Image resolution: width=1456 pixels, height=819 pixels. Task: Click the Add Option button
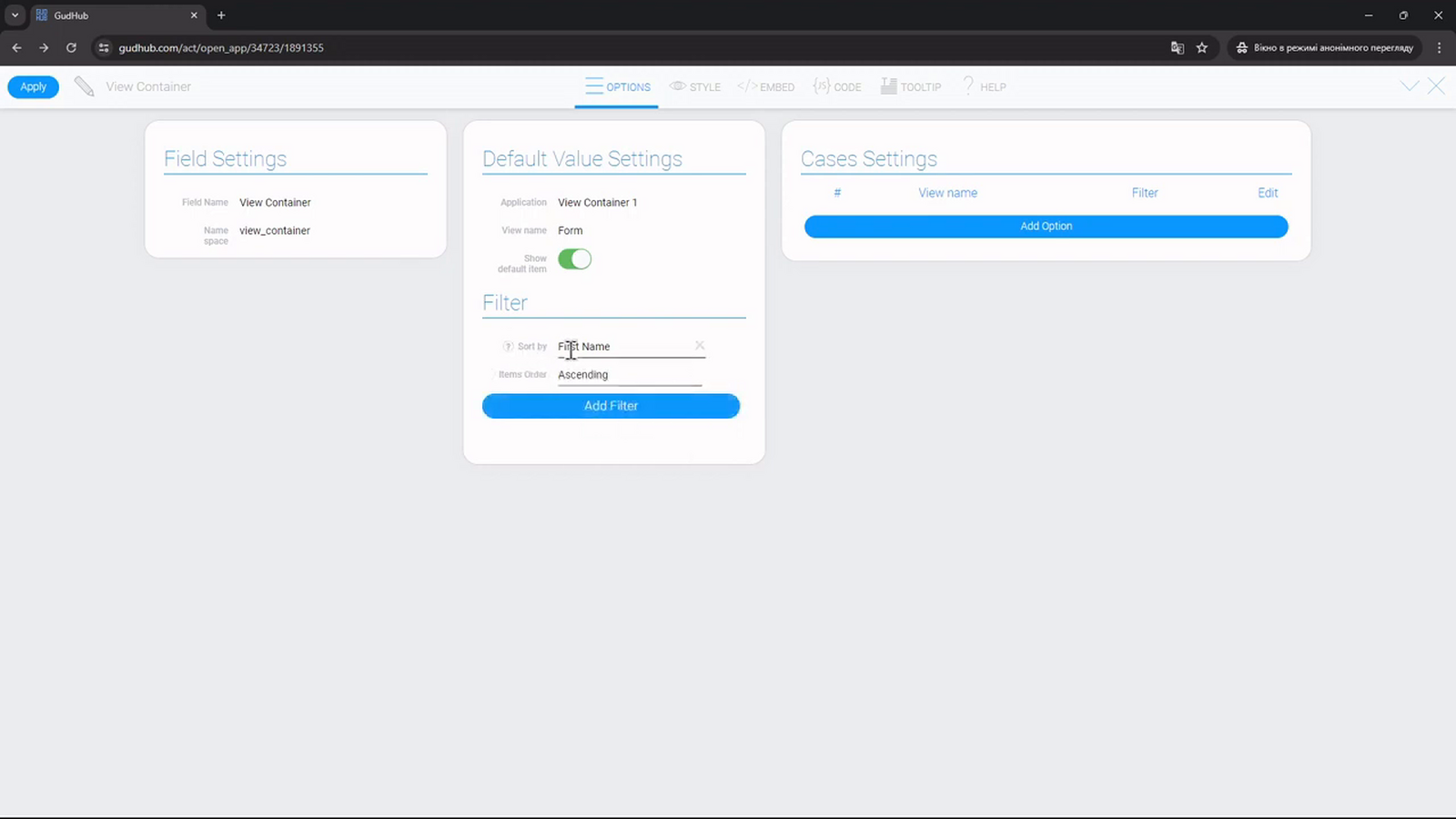point(1046,227)
